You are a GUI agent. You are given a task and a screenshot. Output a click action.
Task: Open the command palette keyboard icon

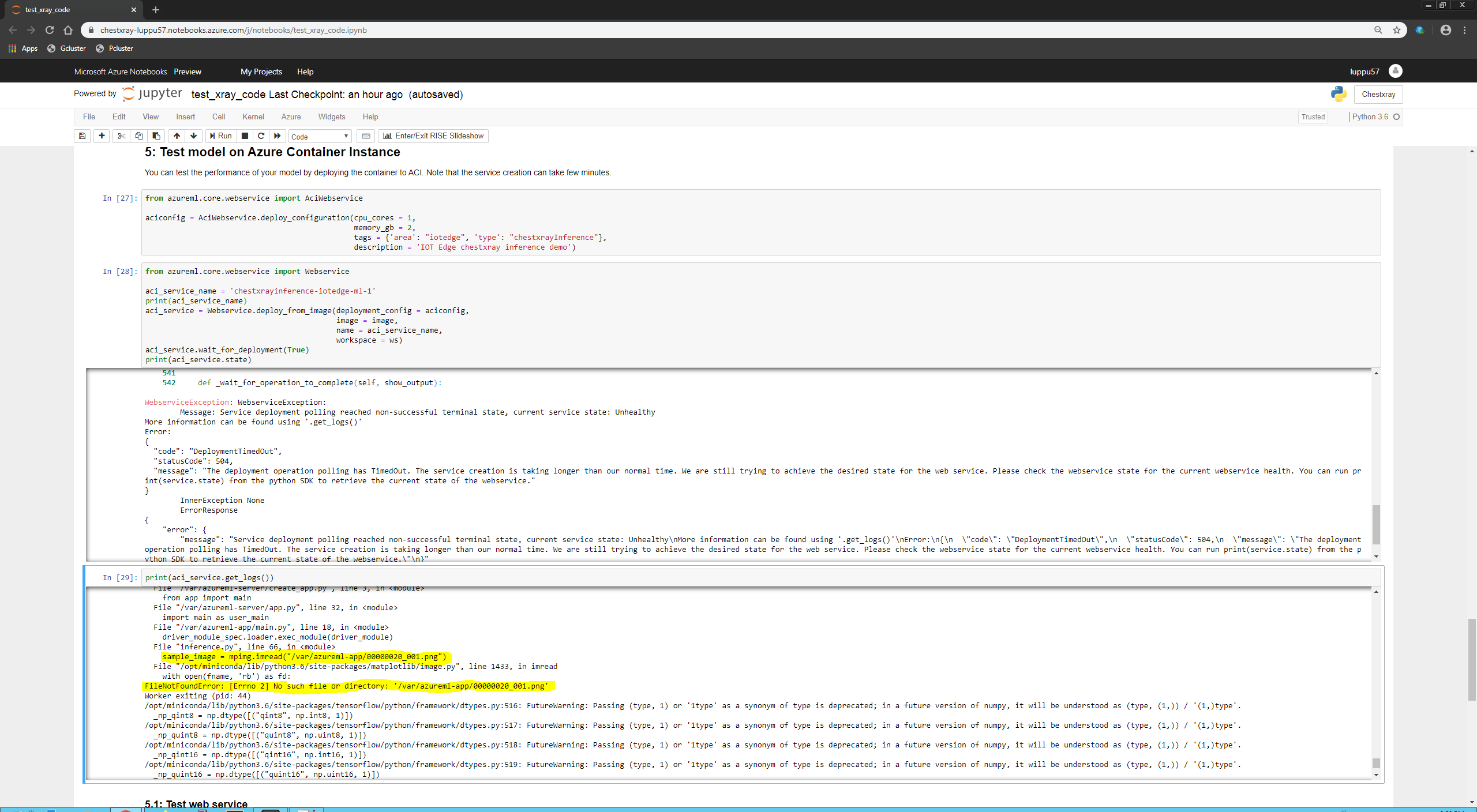click(x=366, y=136)
